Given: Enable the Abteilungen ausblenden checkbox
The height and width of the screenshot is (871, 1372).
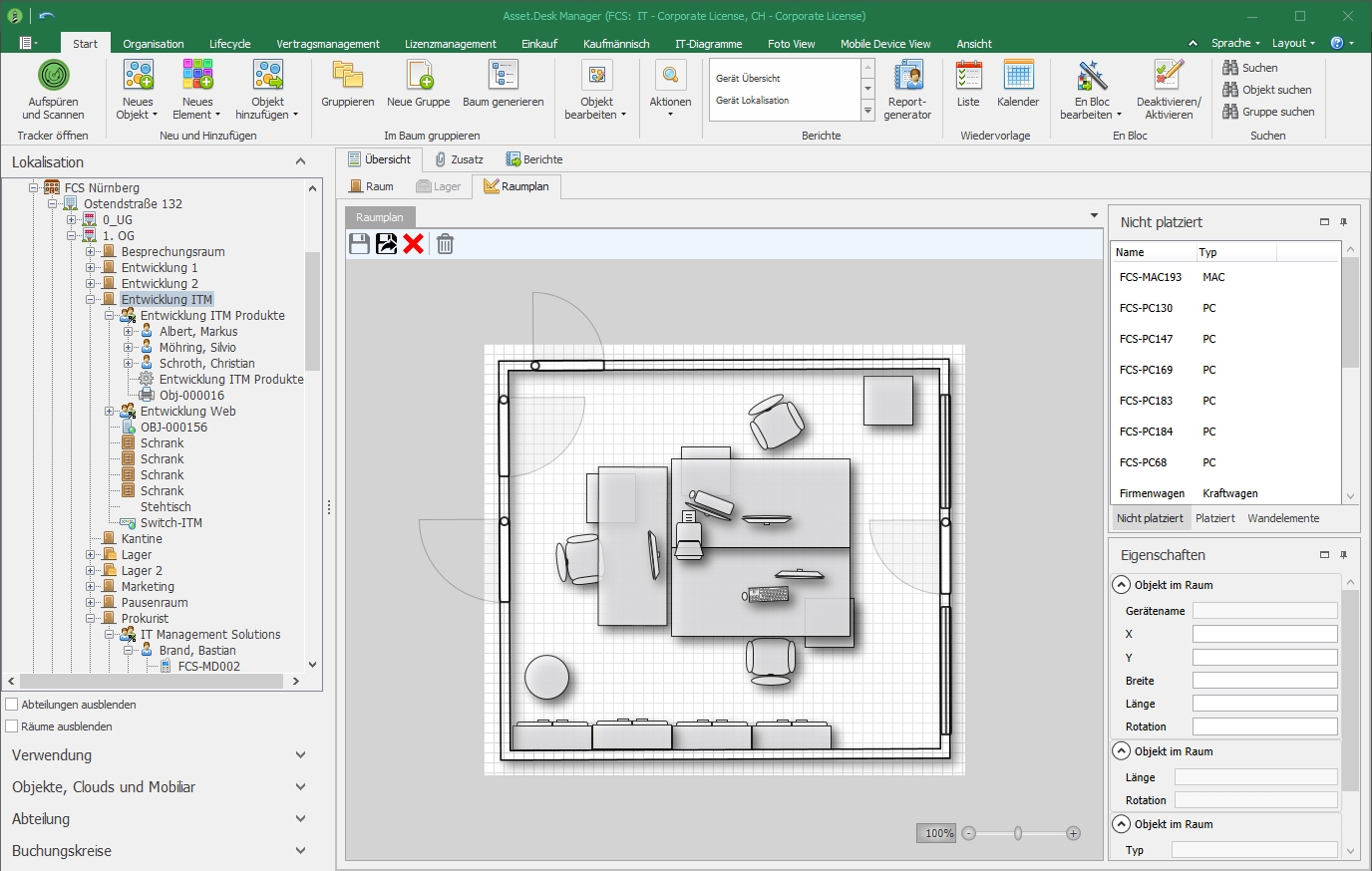Looking at the screenshot, I should pos(13,705).
